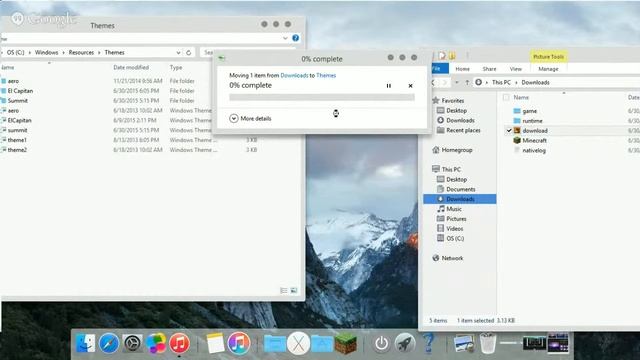Click the search box in Themes window
640x360 pixels.
(208, 53)
